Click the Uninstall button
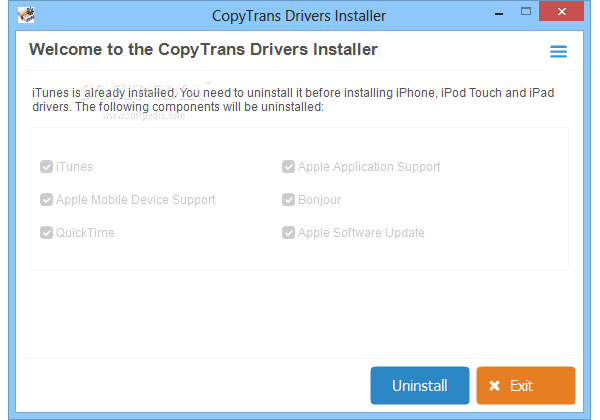600x420 pixels. [x=420, y=386]
